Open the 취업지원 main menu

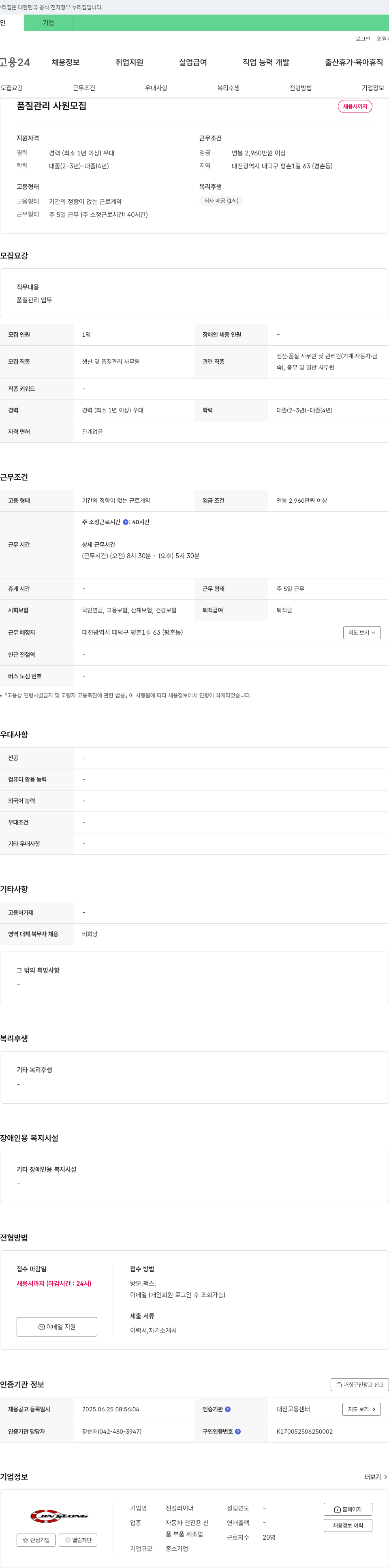129,62
